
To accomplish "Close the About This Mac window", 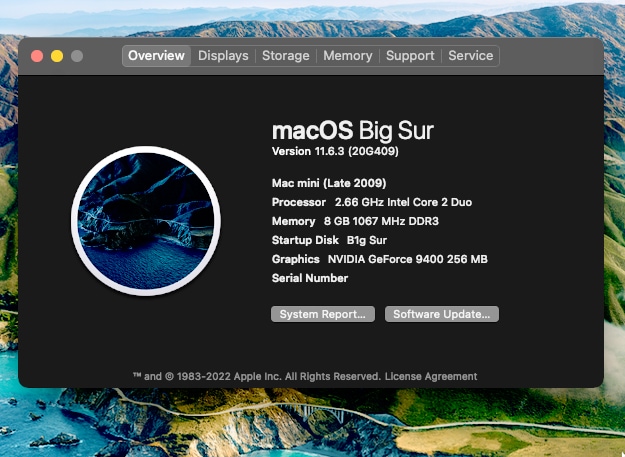I will (x=37, y=56).
